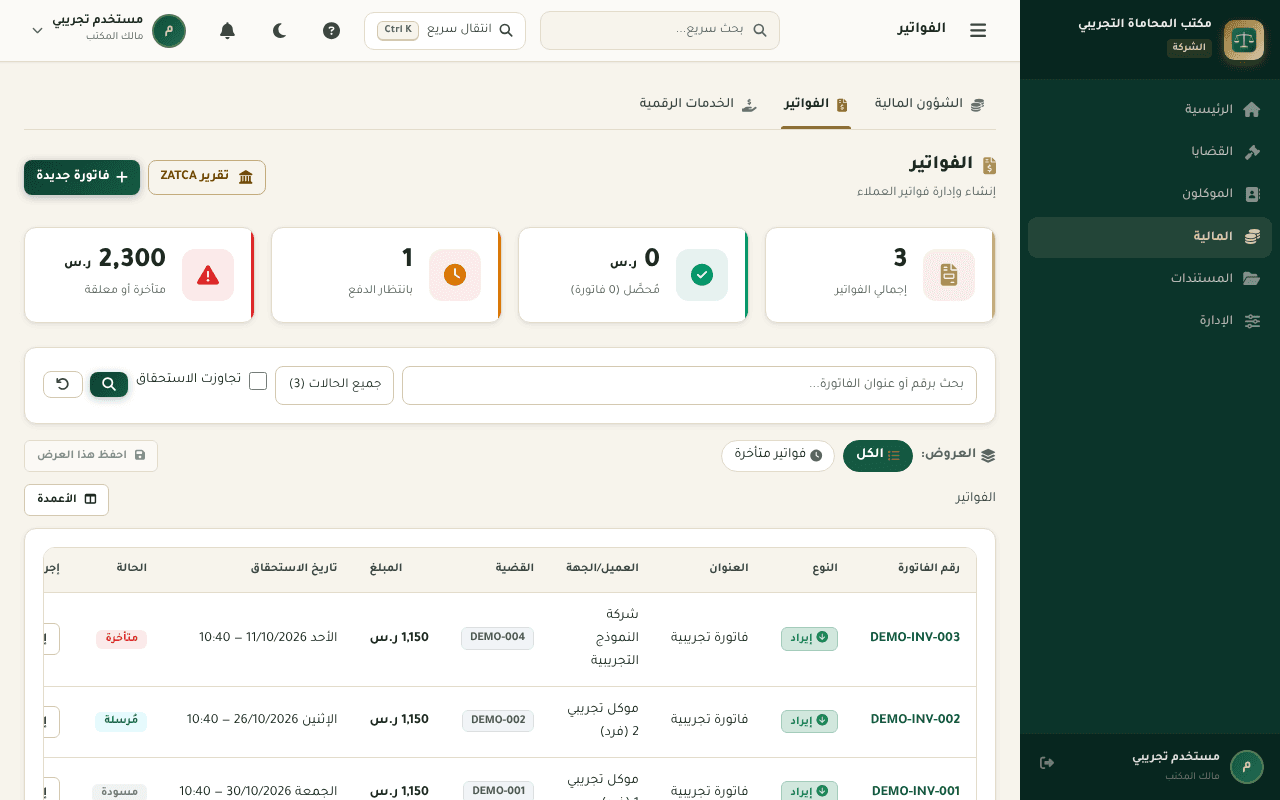
Task: Click the المبلغ column header
Action: [x=386, y=568]
